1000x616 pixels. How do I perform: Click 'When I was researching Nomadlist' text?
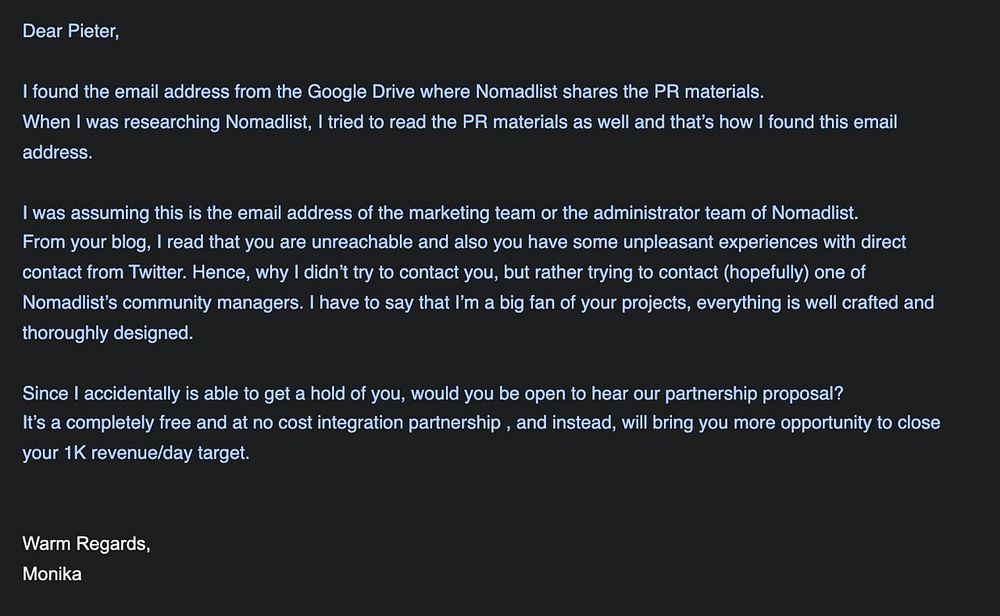[x=166, y=122]
